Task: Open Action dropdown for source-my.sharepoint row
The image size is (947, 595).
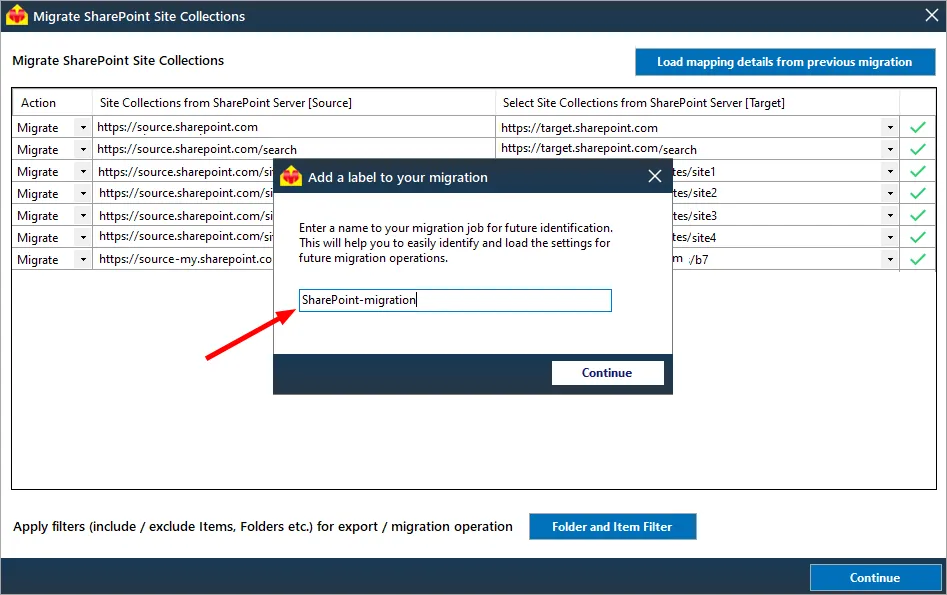Action: tap(83, 259)
